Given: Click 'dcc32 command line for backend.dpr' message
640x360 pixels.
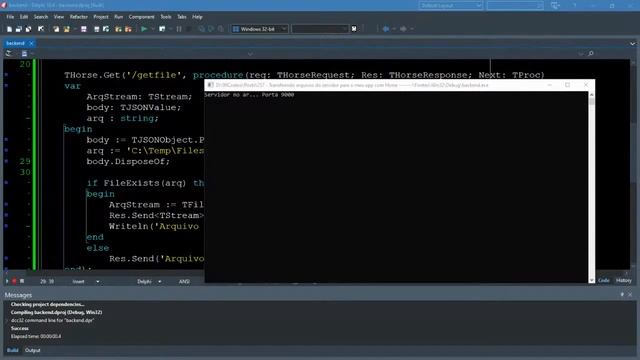Looking at the screenshot, I should [x=52, y=320].
